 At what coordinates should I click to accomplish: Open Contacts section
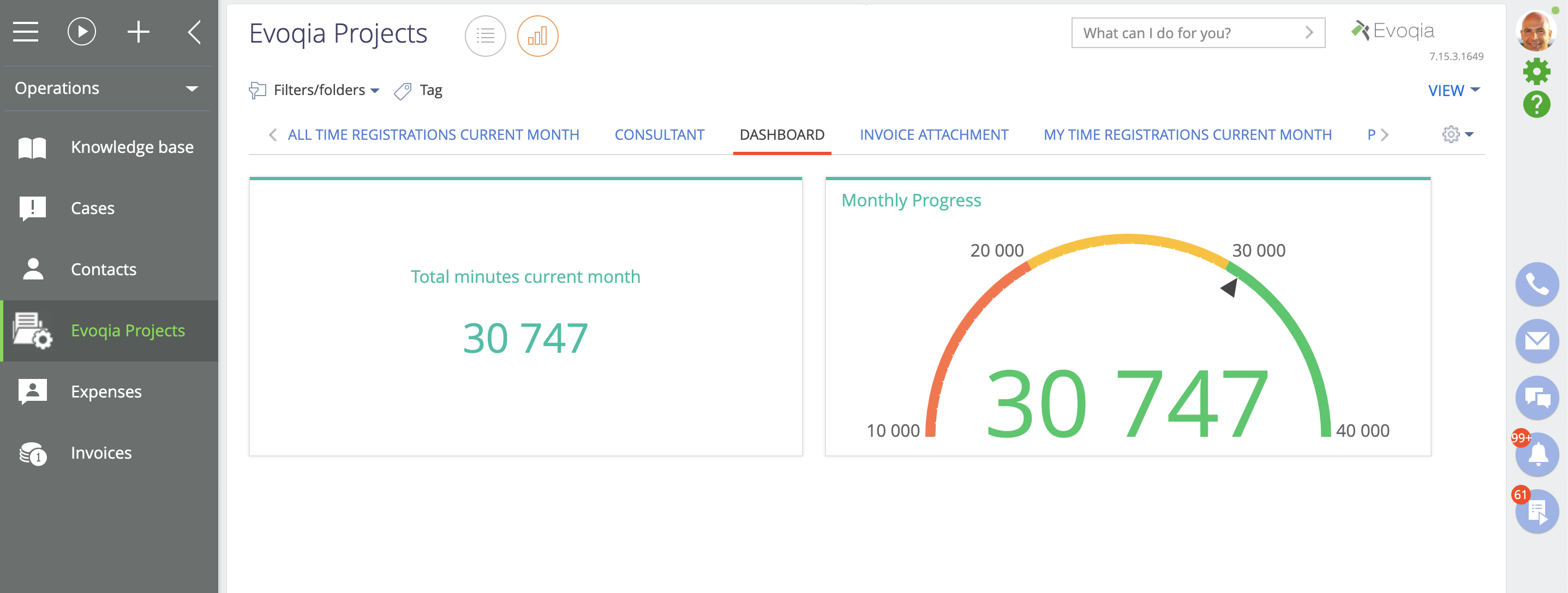point(110,269)
